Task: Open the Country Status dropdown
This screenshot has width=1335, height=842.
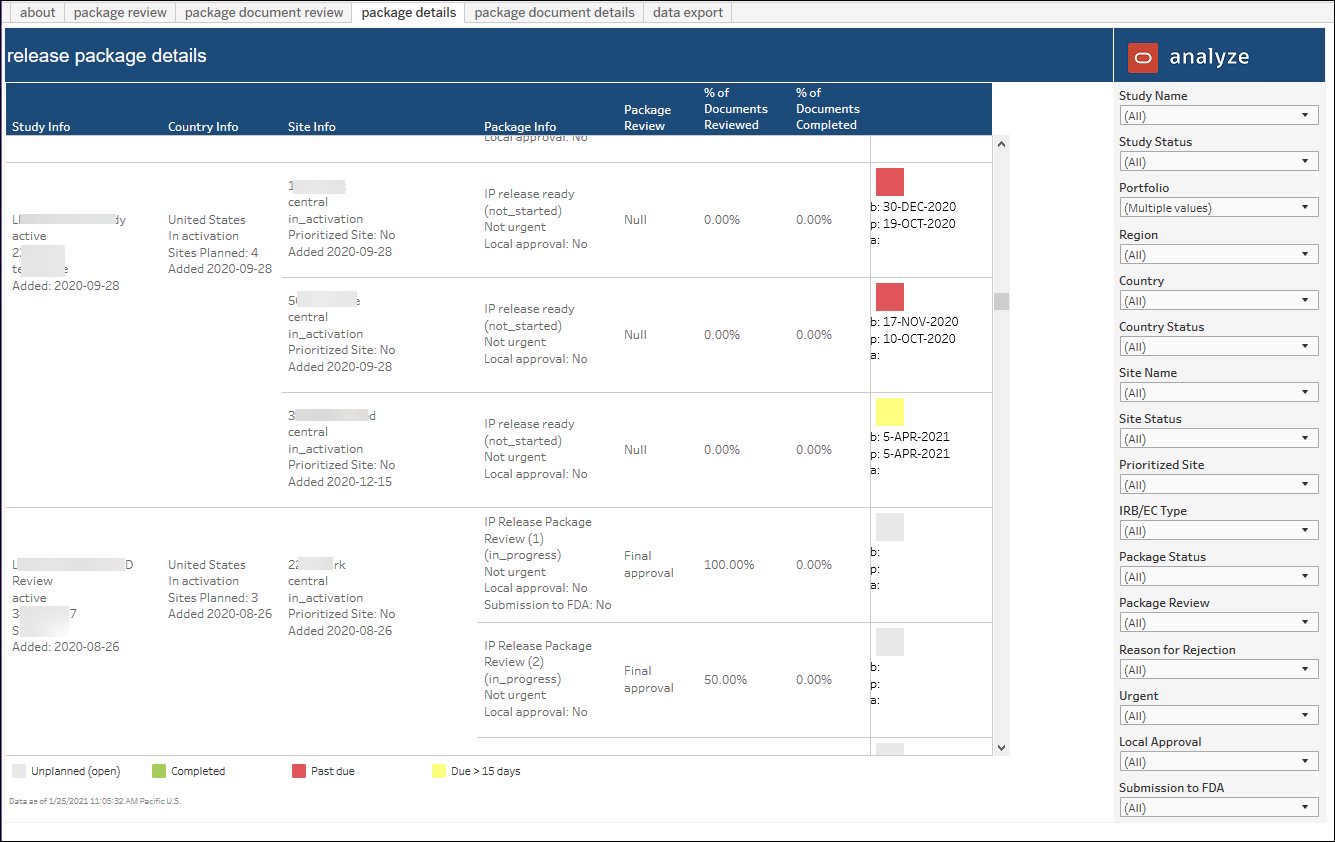Action: 1220,347
